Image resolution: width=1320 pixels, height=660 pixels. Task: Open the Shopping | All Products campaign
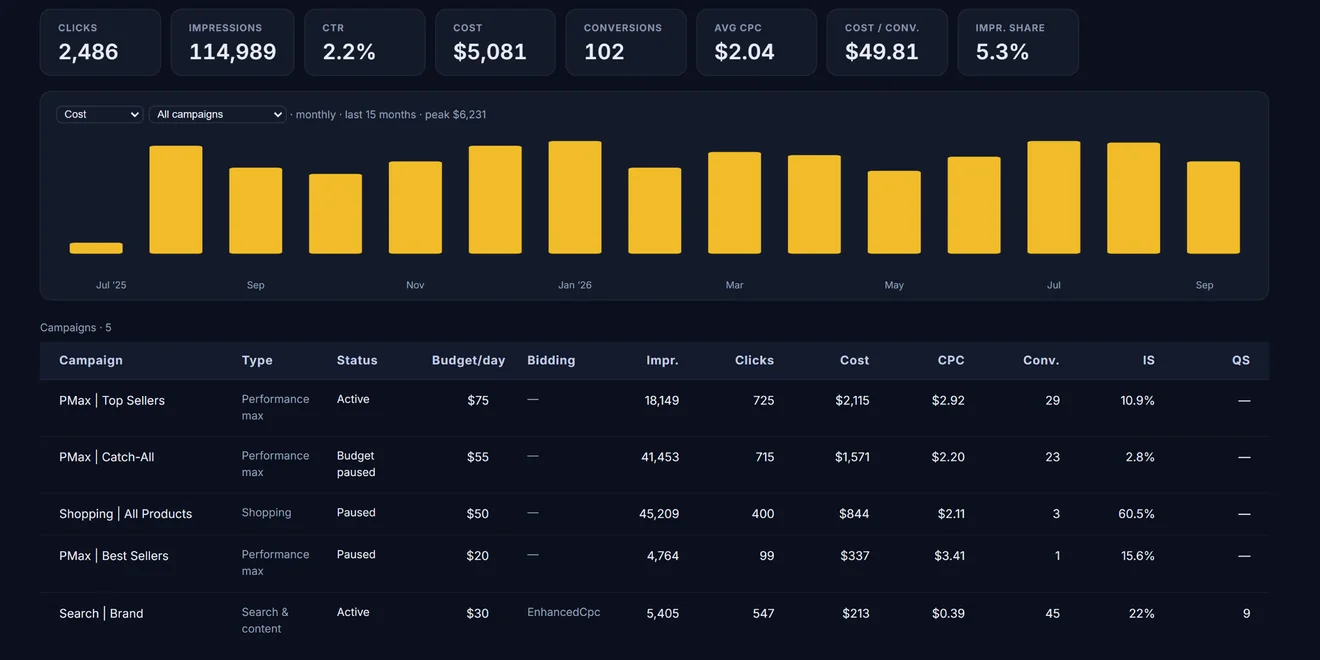(125, 514)
